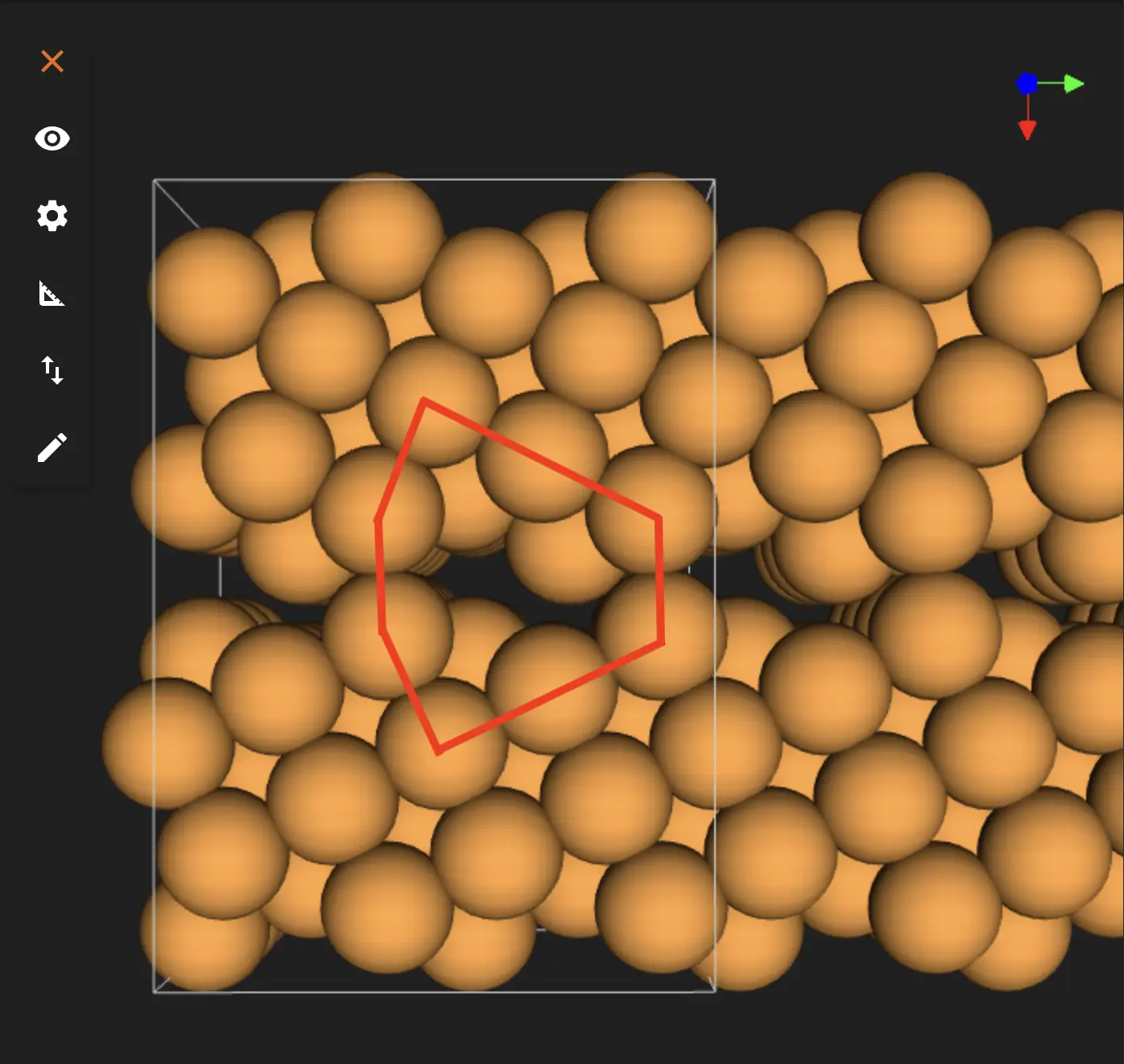Open the viewer settings with the gear icon

pyautogui.click(x=52, y=216)
